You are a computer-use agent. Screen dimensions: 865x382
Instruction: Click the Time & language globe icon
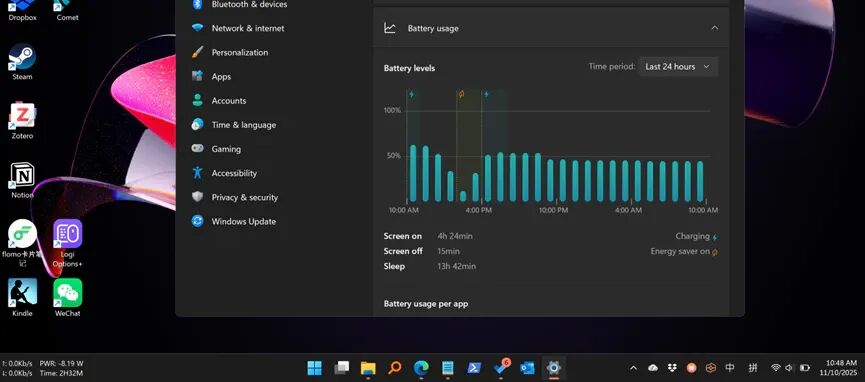[197, 125]
